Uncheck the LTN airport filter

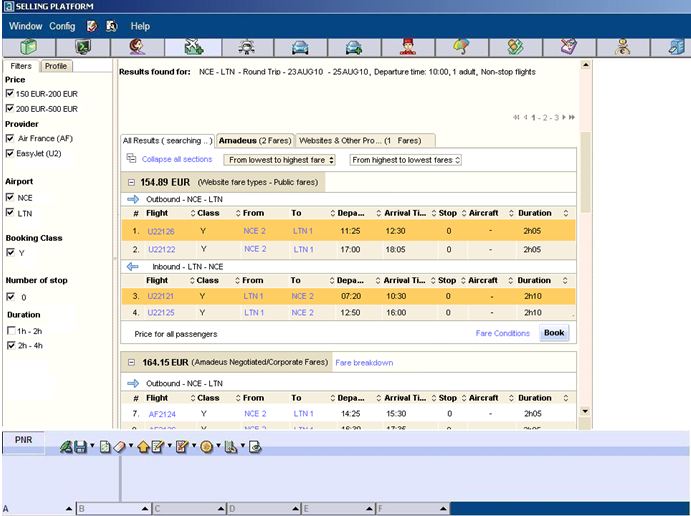[x=10, y=213]
